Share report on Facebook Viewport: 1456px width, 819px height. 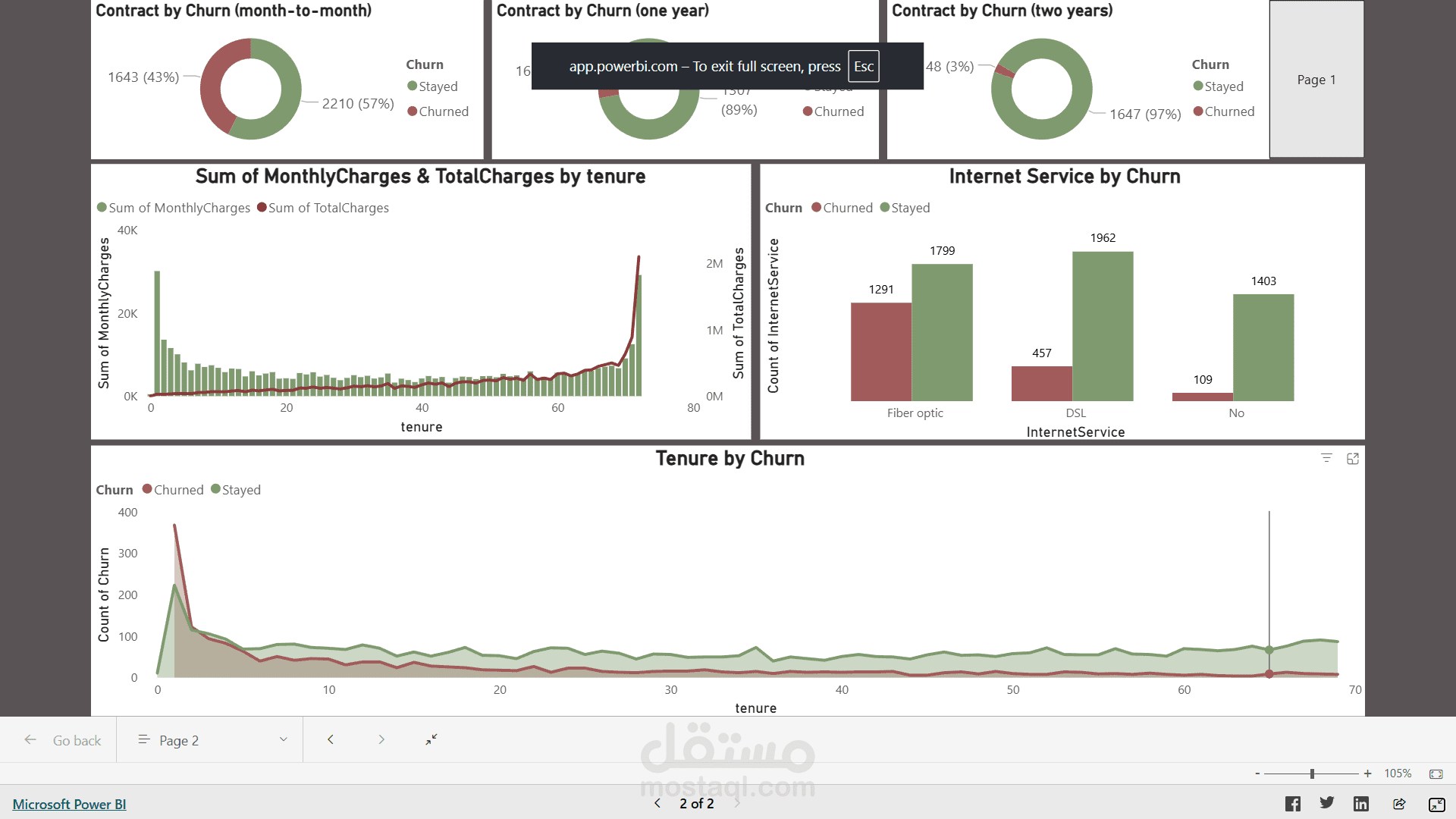pyautogui.click(x=1293, y=804)
